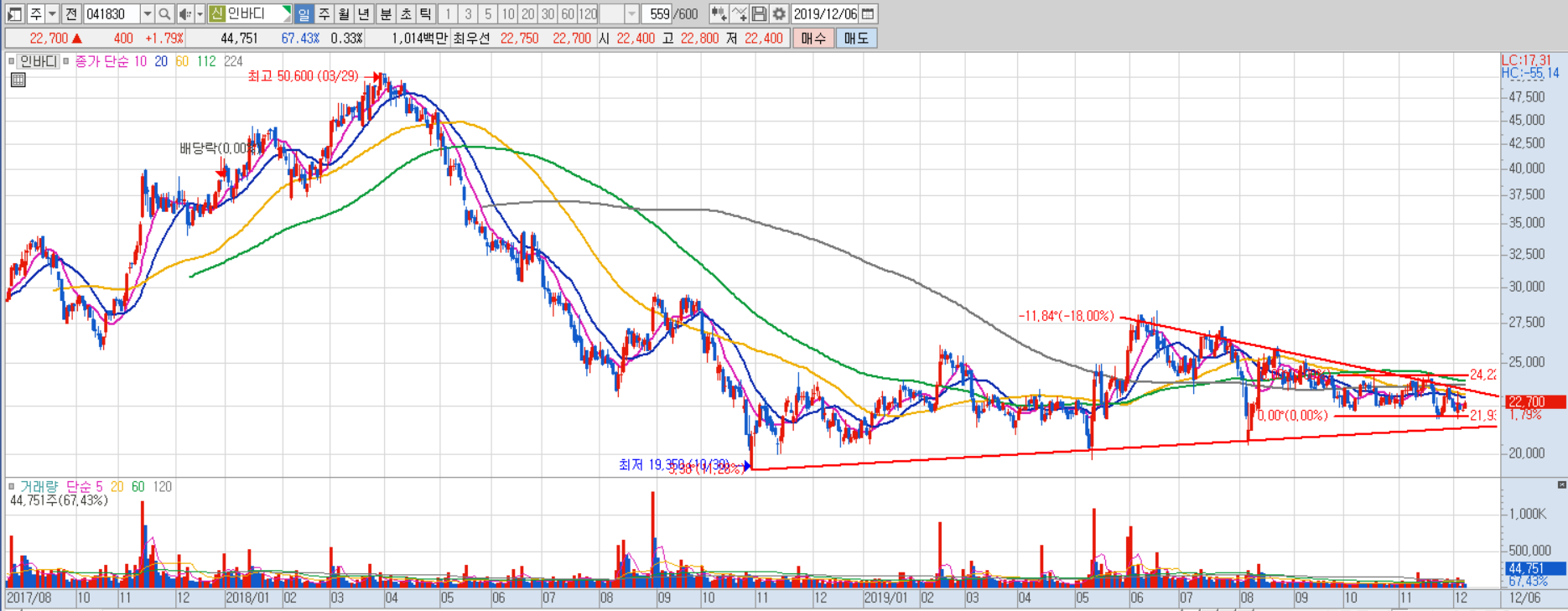This screenshot has height=611, width=1568.
Task: Open stock code history dropdown arrow
Action: (x=148, y=13)
